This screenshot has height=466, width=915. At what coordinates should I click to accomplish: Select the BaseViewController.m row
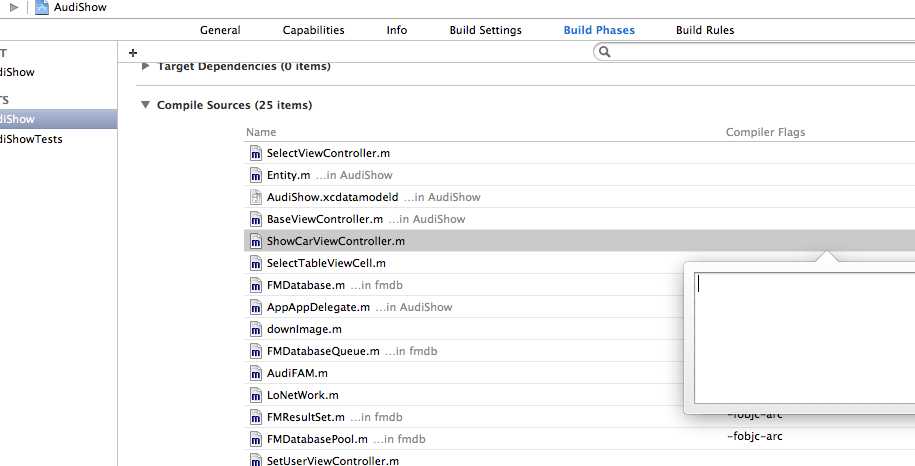(x=579, y=219)
